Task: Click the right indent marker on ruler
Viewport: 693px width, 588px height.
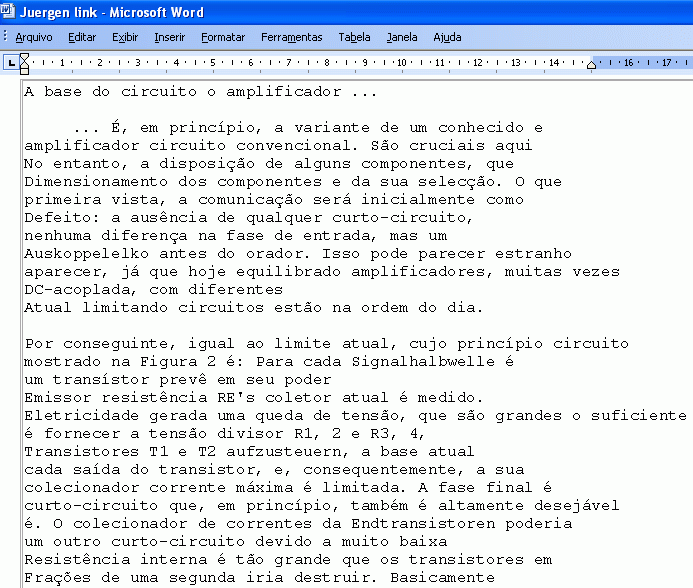Action: (591, 65)
